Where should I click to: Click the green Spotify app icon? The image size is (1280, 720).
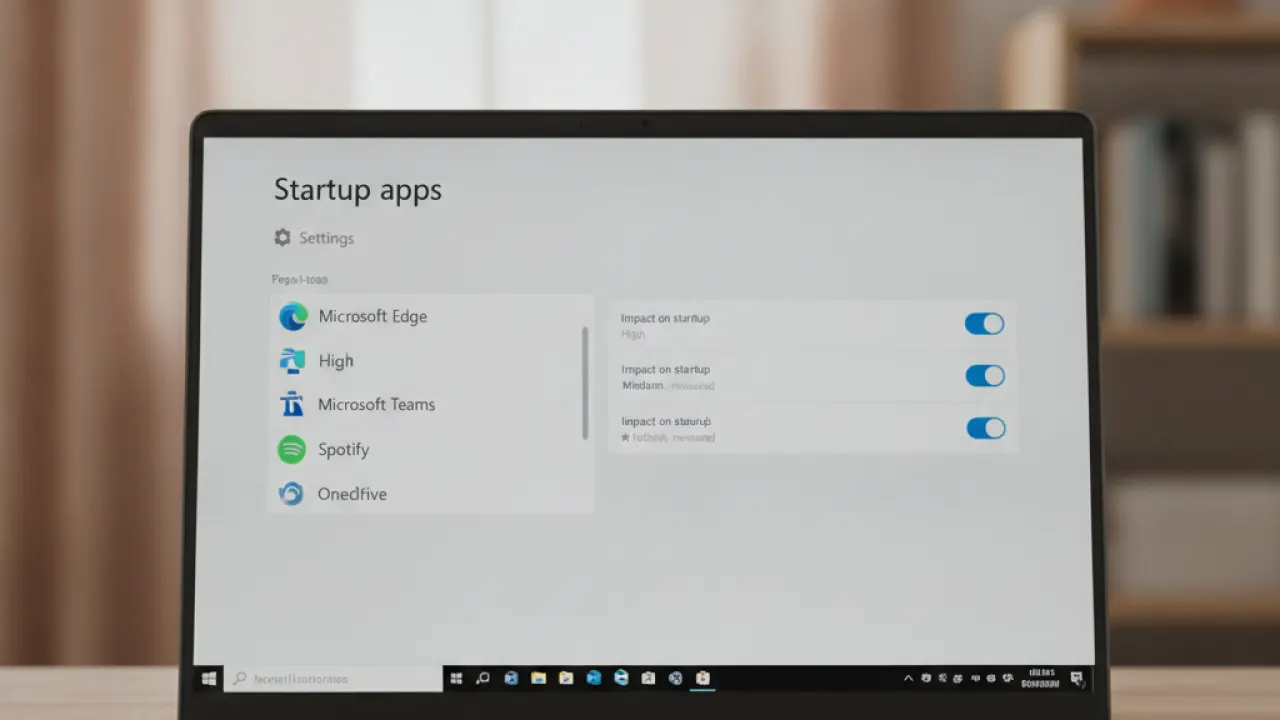[x=292, y=449]
